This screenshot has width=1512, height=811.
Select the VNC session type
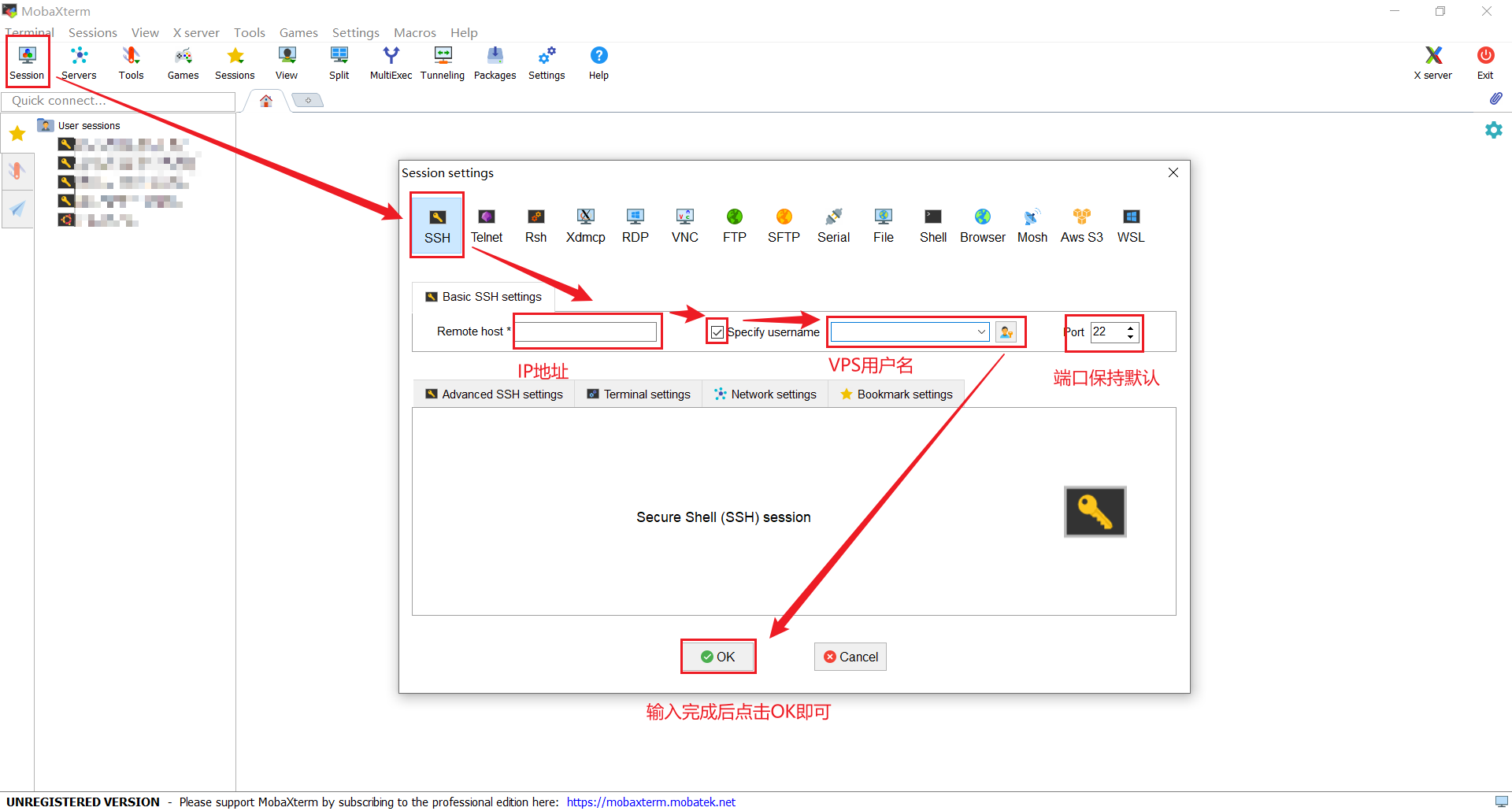(x=685, y=225)
